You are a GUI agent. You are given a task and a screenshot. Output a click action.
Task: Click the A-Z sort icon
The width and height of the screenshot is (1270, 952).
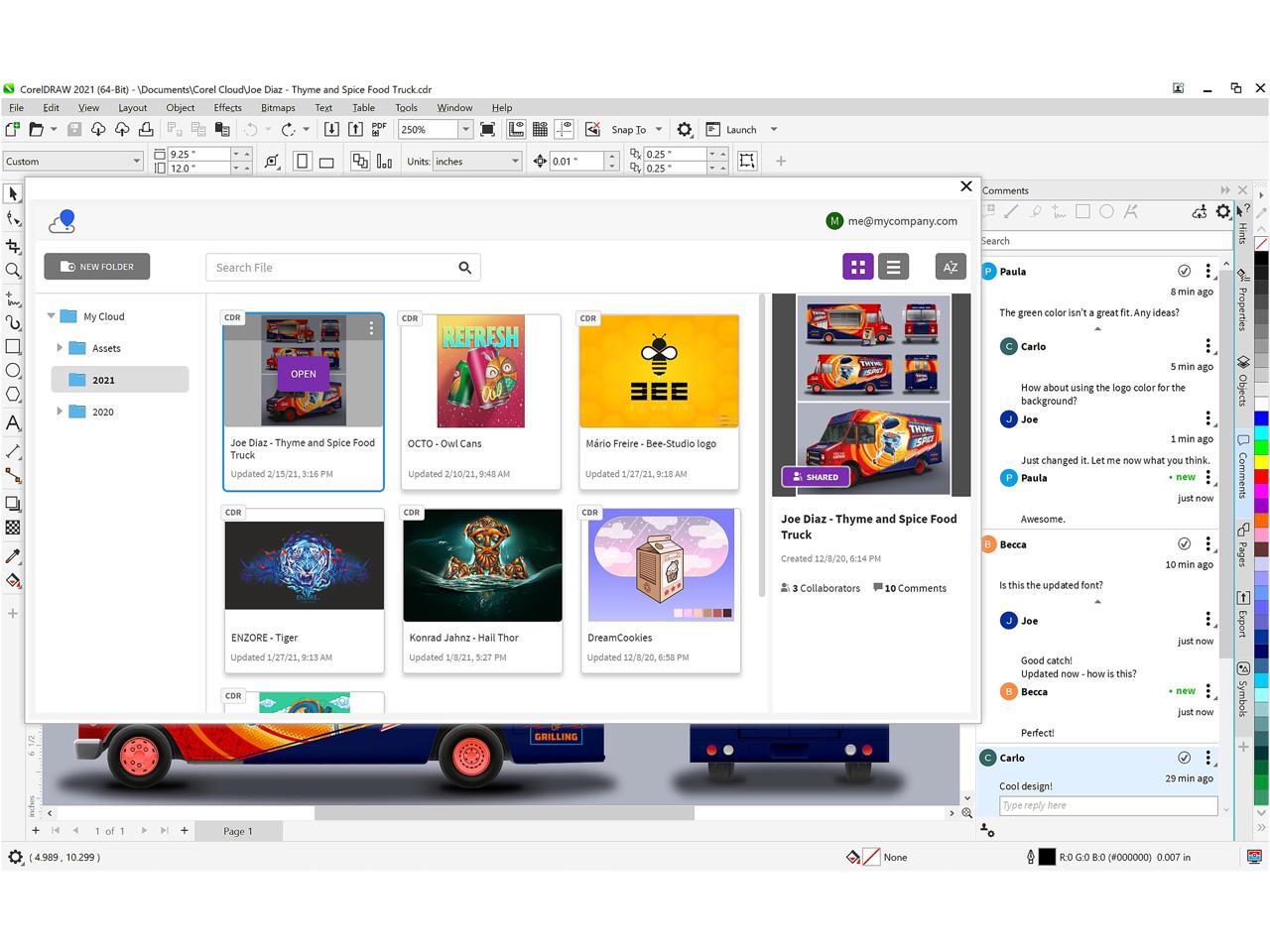950,267
